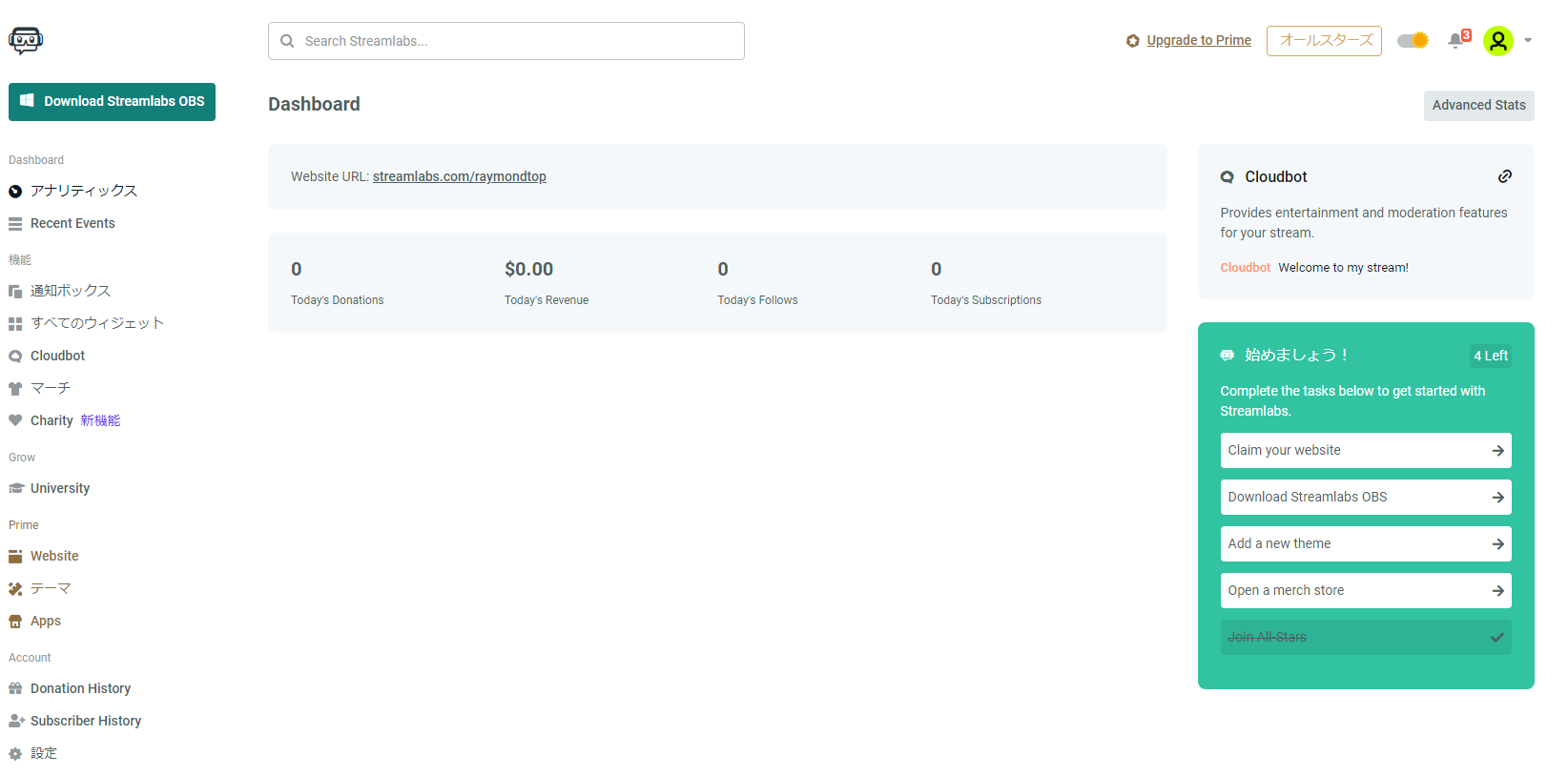Click the 設定 label in sidebar

click(44, 753)
